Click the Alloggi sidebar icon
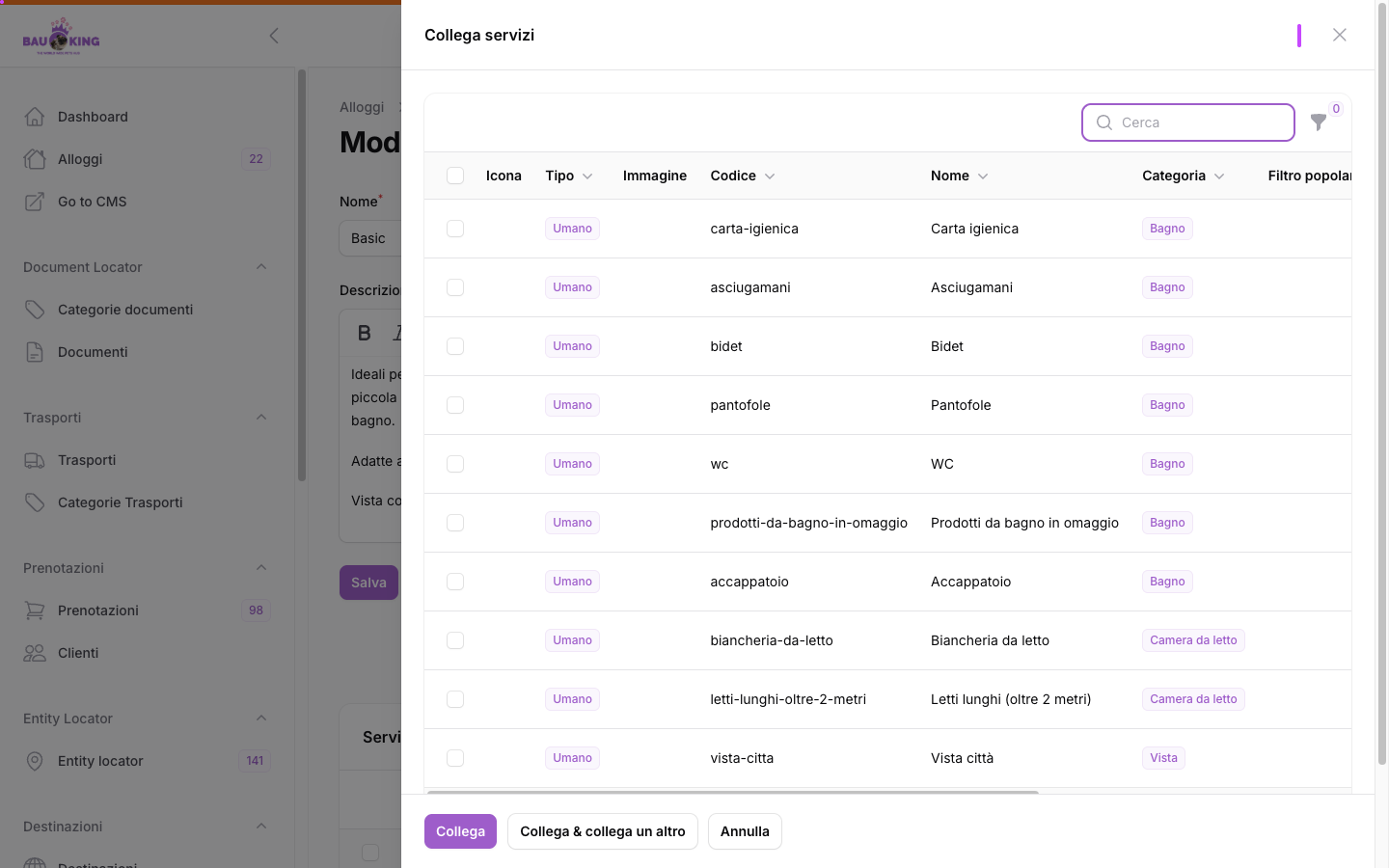Viewport: 1389px width, 868px height. (35, 159)
